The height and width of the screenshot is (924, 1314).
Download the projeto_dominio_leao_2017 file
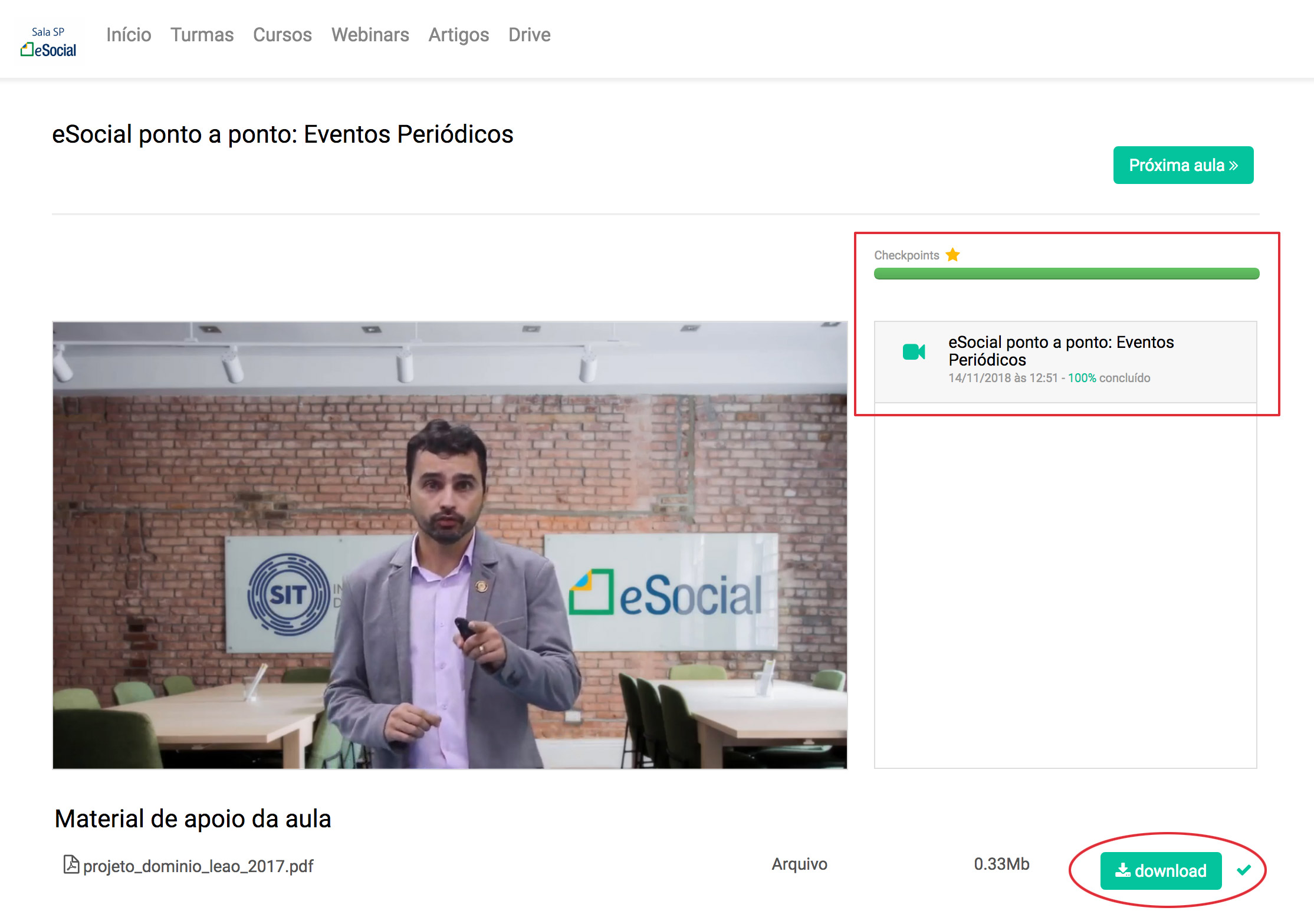(x=1160, y=870)
